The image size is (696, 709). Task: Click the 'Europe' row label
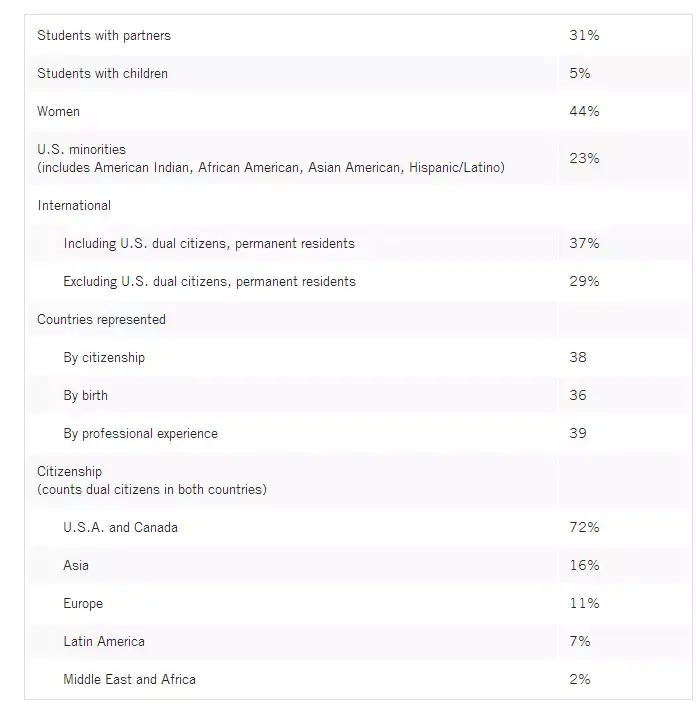tap(83, 604)
